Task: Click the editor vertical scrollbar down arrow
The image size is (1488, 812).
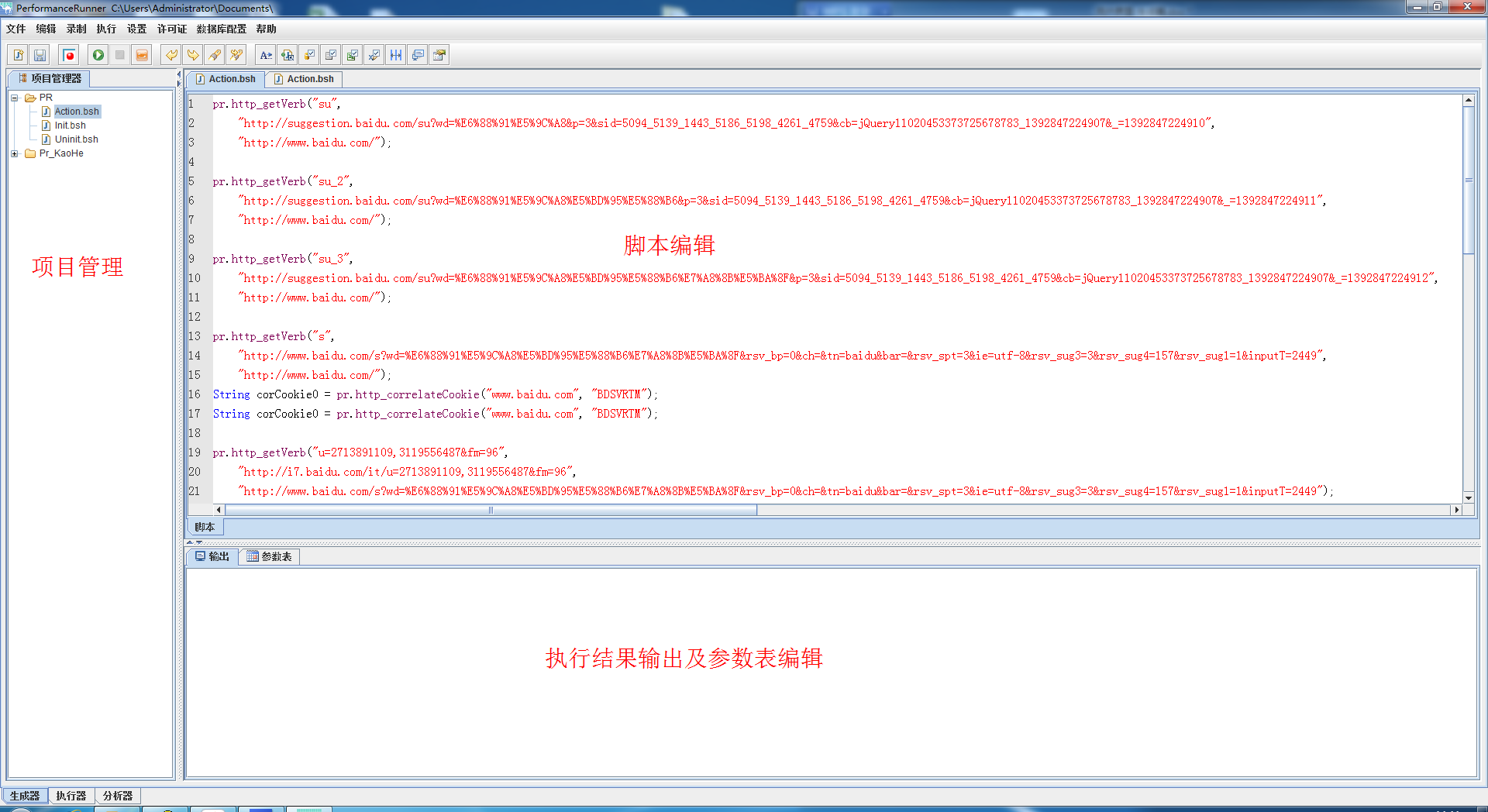Action: click(1468, 498)
